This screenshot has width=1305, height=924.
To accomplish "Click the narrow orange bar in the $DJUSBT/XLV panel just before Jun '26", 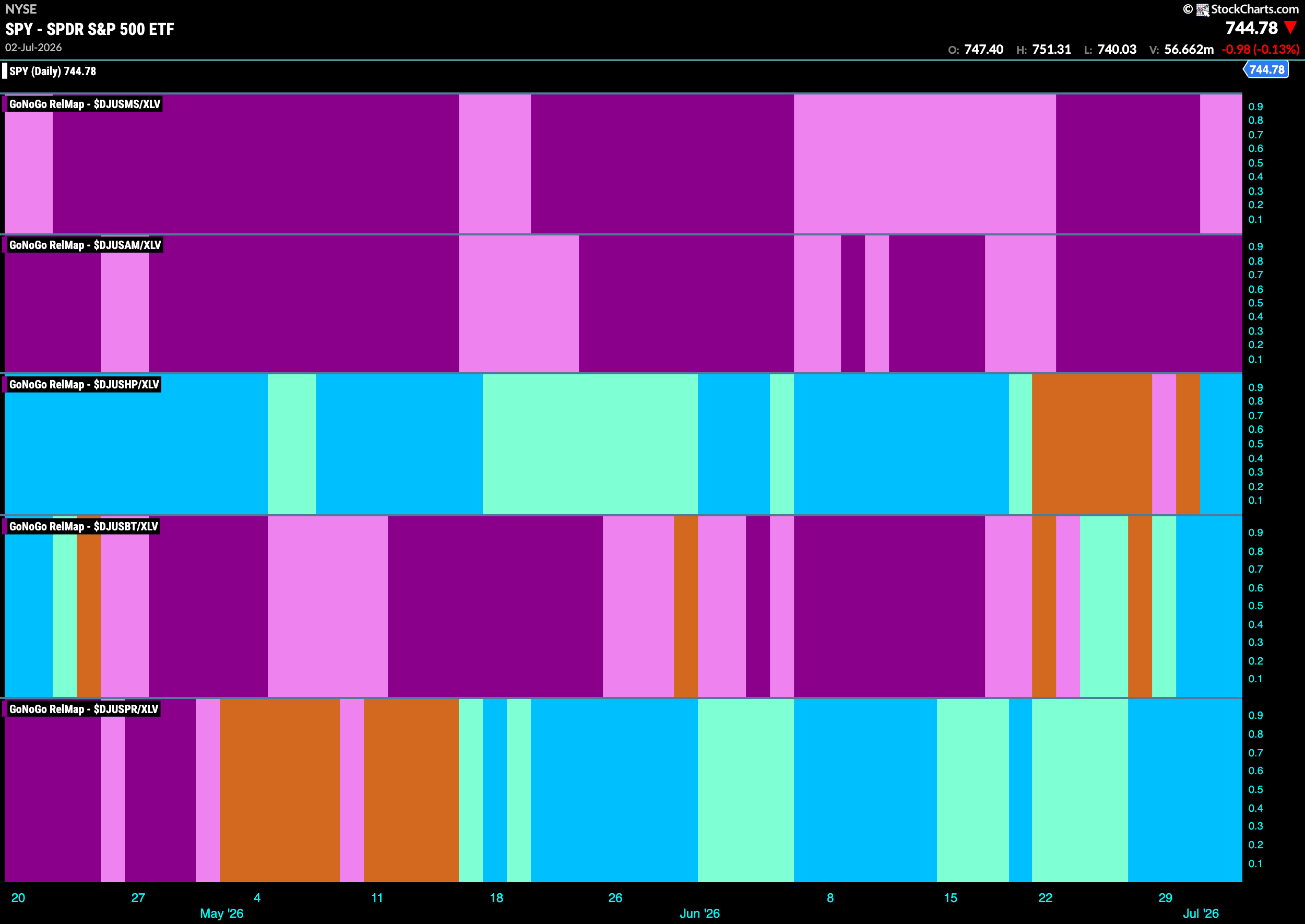I will tap(685, 606).
